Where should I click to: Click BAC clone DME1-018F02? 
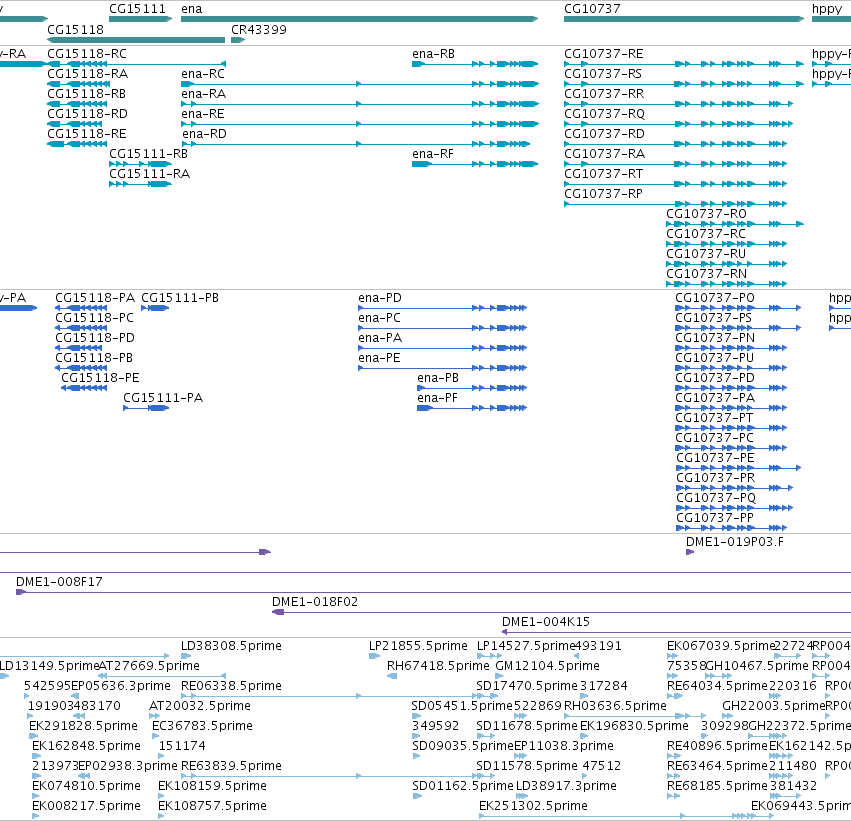click(315, 601)
